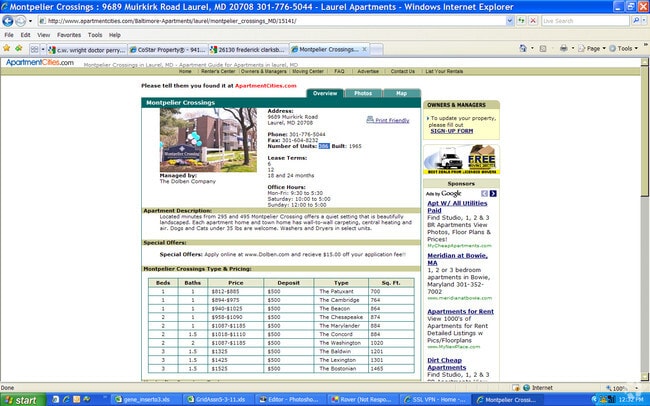Click the Print Friendly printer icon
Viewport: 650px width, 406px height.
coord(370,120)
